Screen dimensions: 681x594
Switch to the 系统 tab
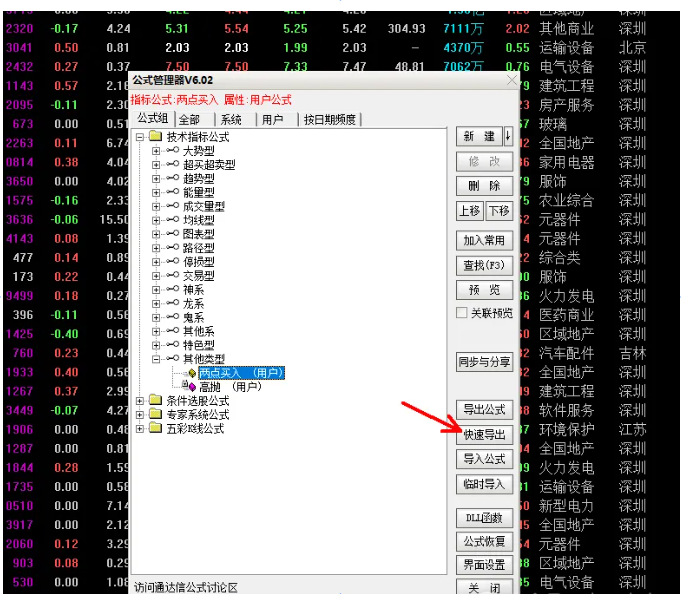coord(231,119)
